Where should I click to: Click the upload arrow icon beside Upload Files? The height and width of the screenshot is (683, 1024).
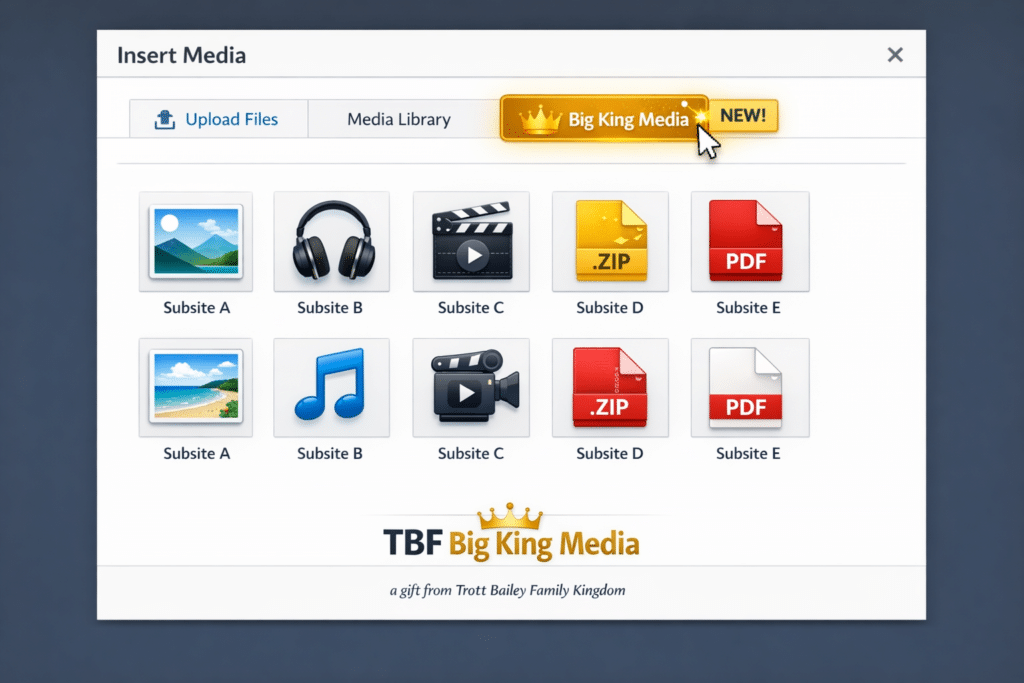[x=166, y=118]
